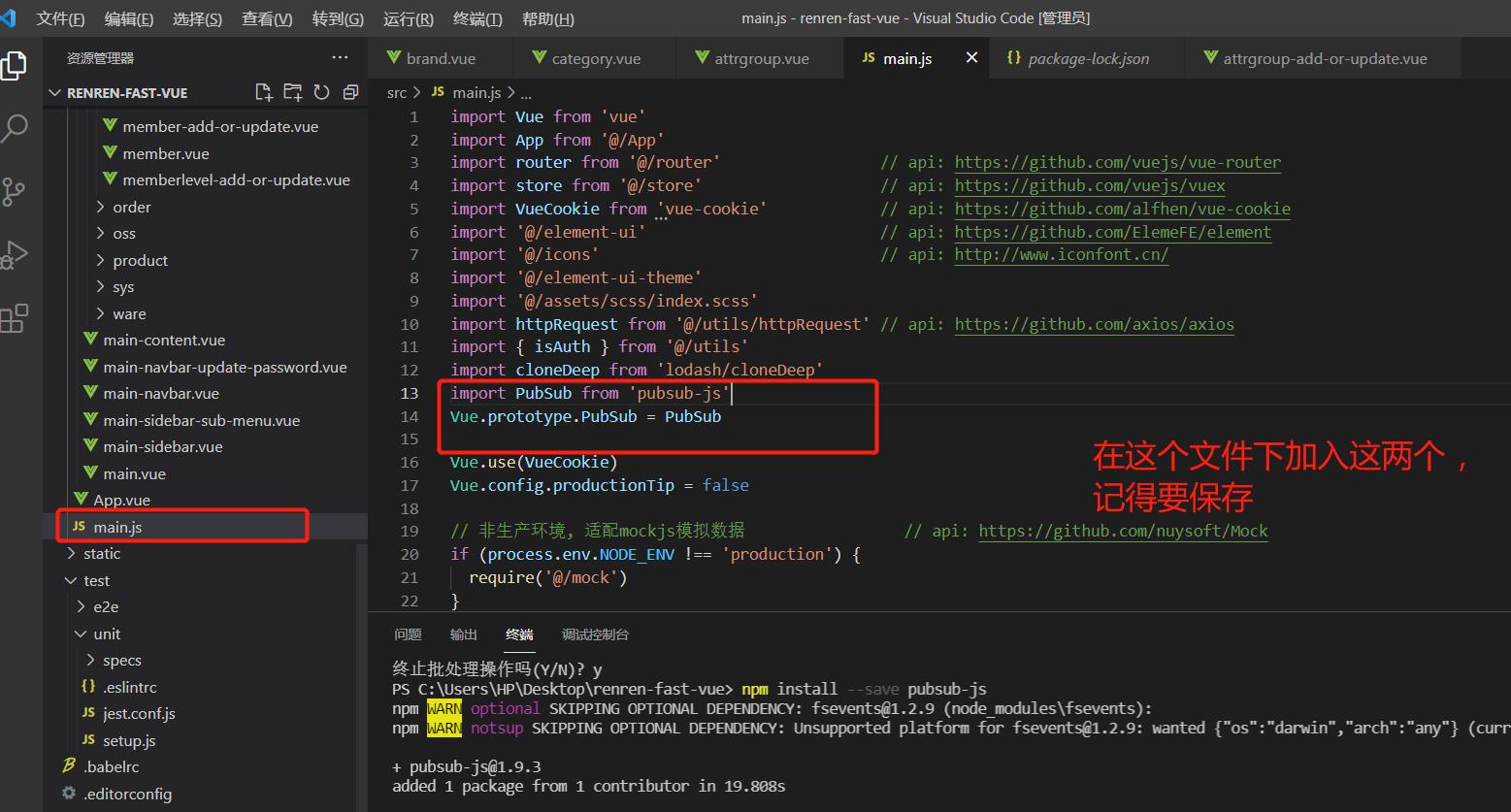Switch to the 问题 panel tab
Screen dimensions: 1511x812
point(408,634)
